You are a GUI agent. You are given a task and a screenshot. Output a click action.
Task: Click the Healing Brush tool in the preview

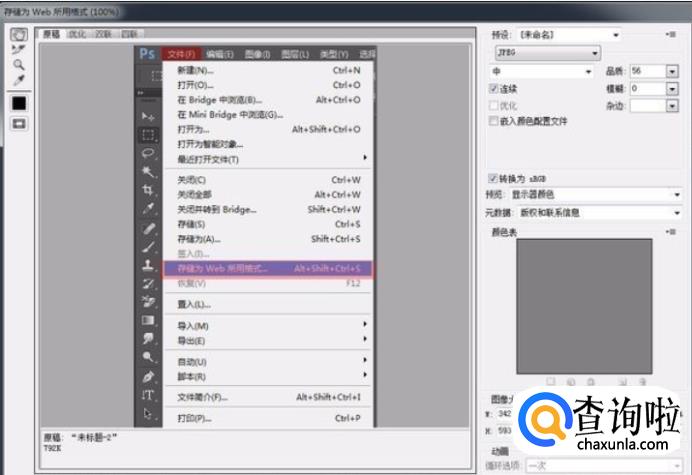148,228
